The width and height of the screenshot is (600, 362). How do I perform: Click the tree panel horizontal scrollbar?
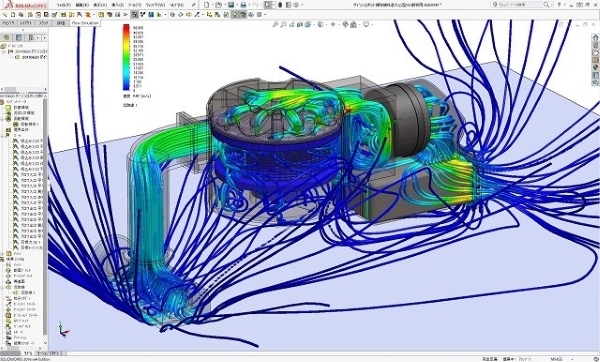[x=24, y=89]
